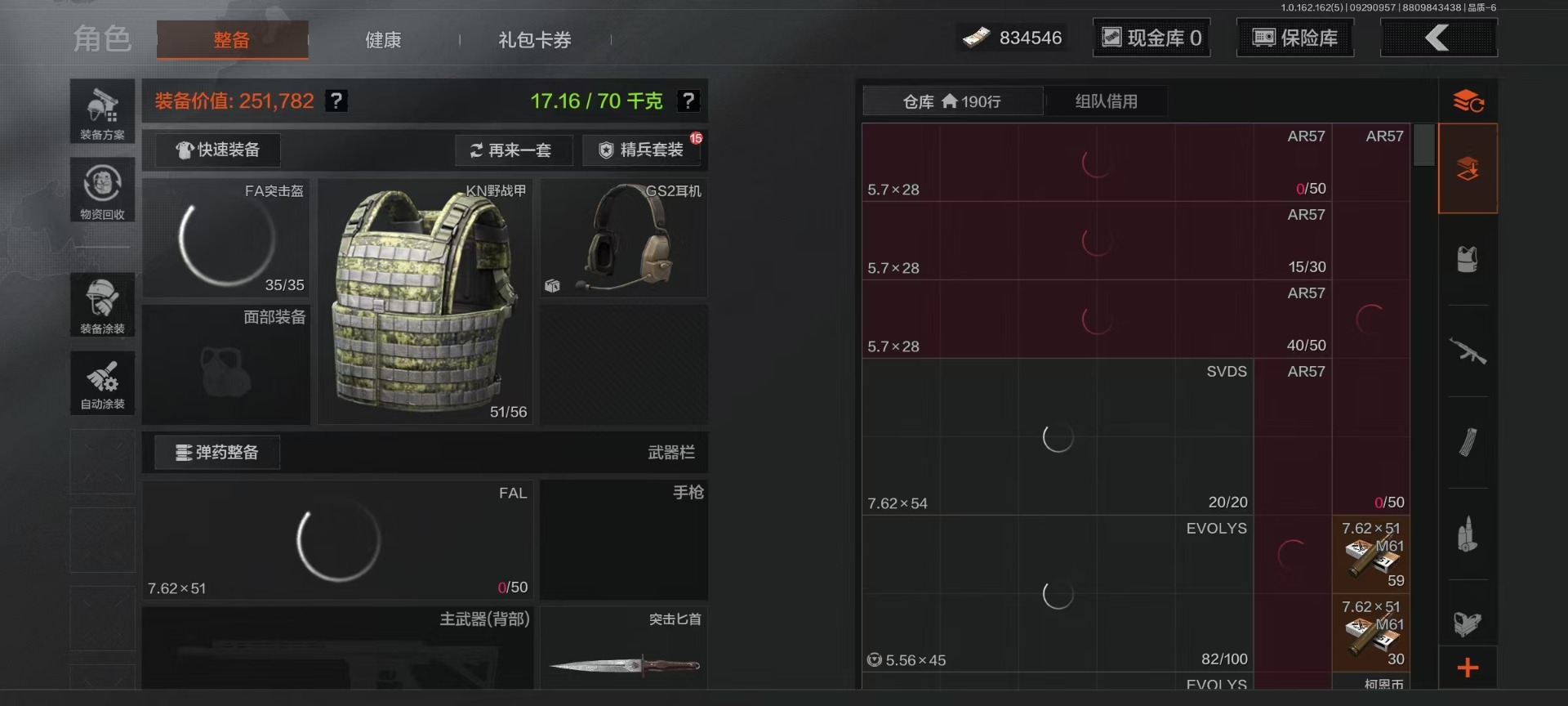The image size is (1568, 706).
Task: Click the cash bundle icon beside 834546
Action: click(x=976, y=38)
